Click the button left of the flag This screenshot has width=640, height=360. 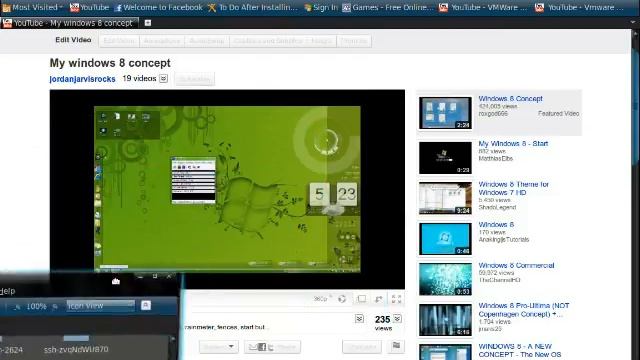coord(362,347)
